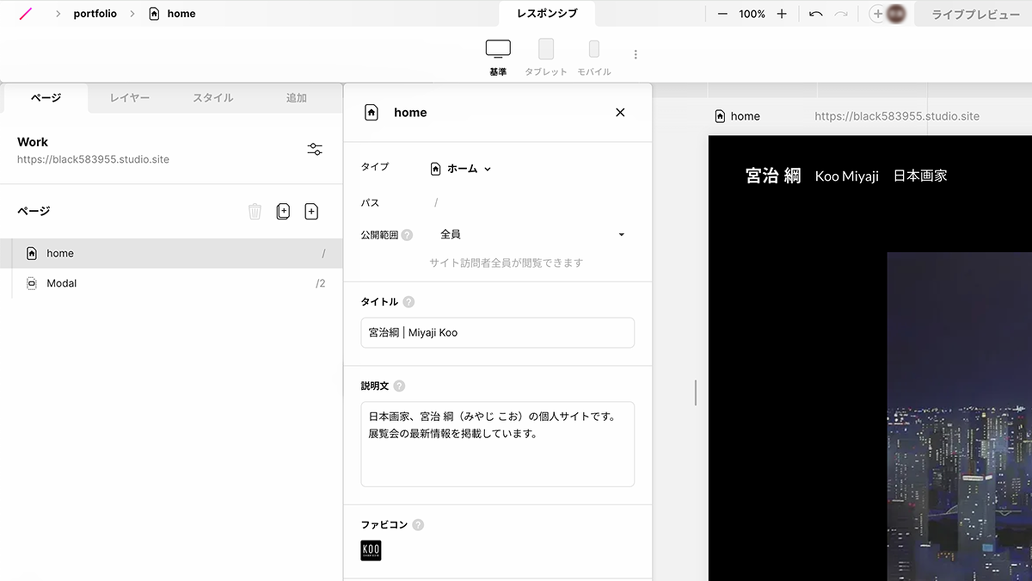Click the タイトル input field

coord(497,332)
